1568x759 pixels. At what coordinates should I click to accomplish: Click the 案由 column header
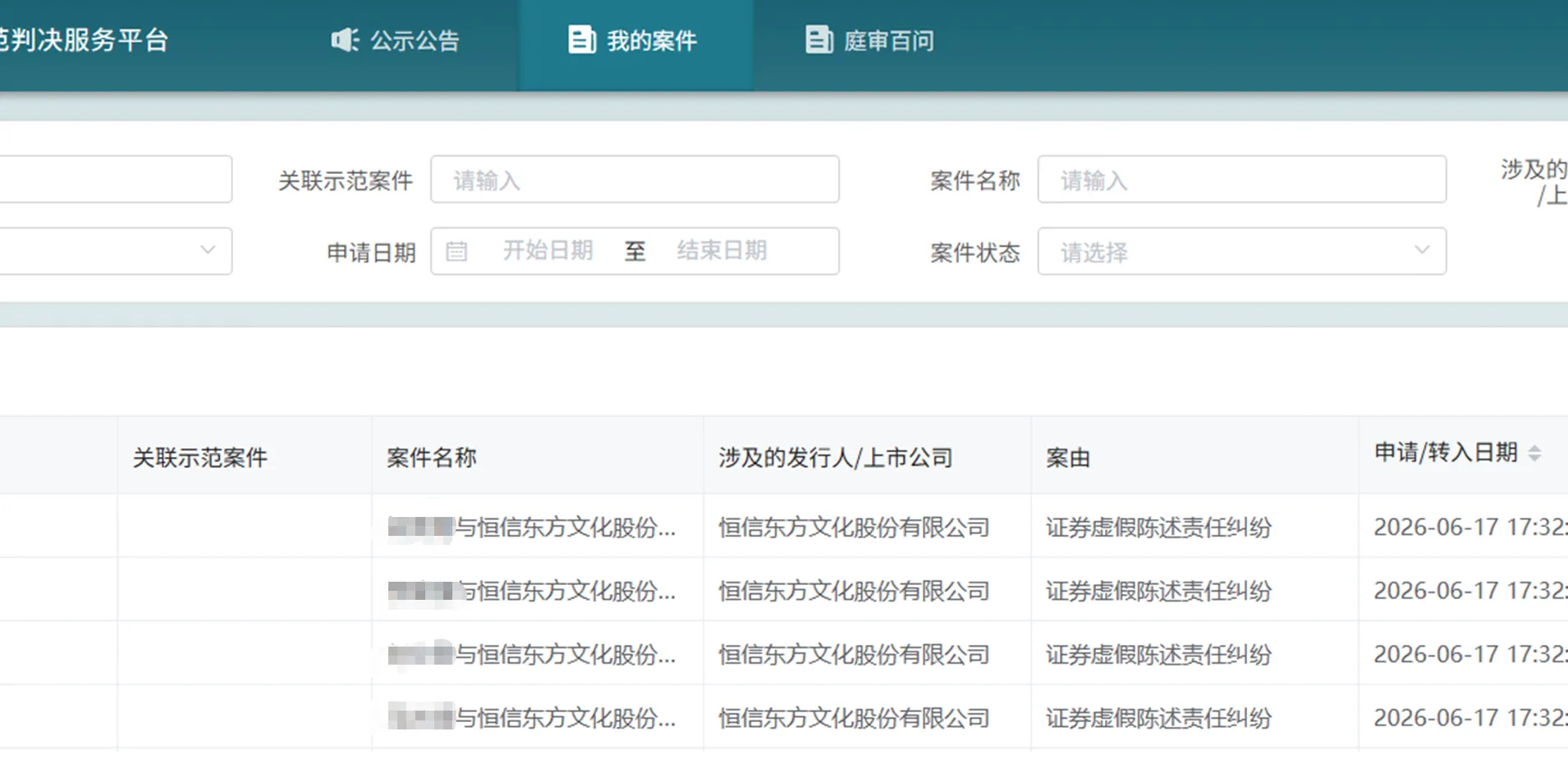point(1068,457)
